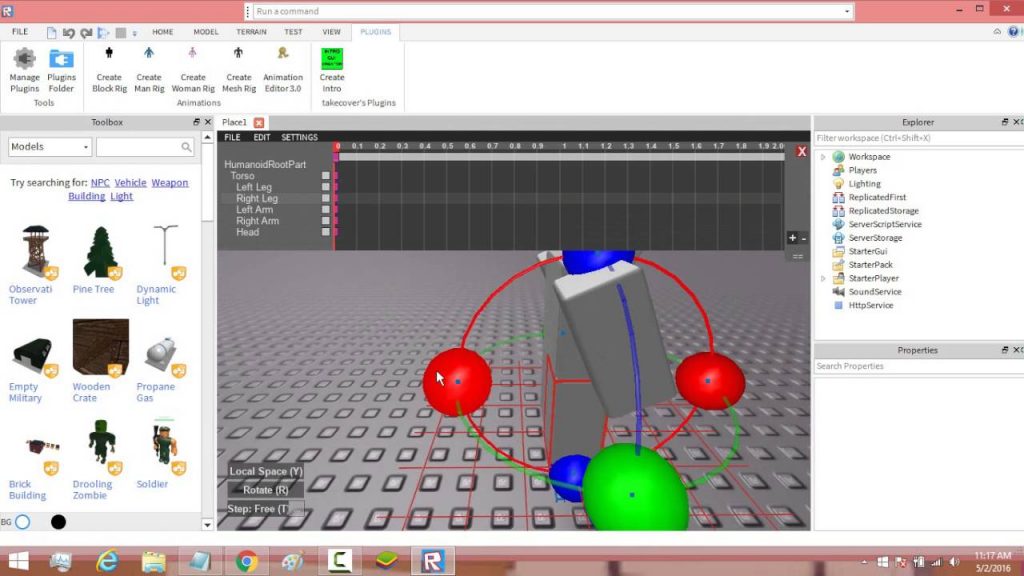Viewport: 1024px width, 576px height.
Task: Click the BG color swatch
Action: (x=24, y=521)
